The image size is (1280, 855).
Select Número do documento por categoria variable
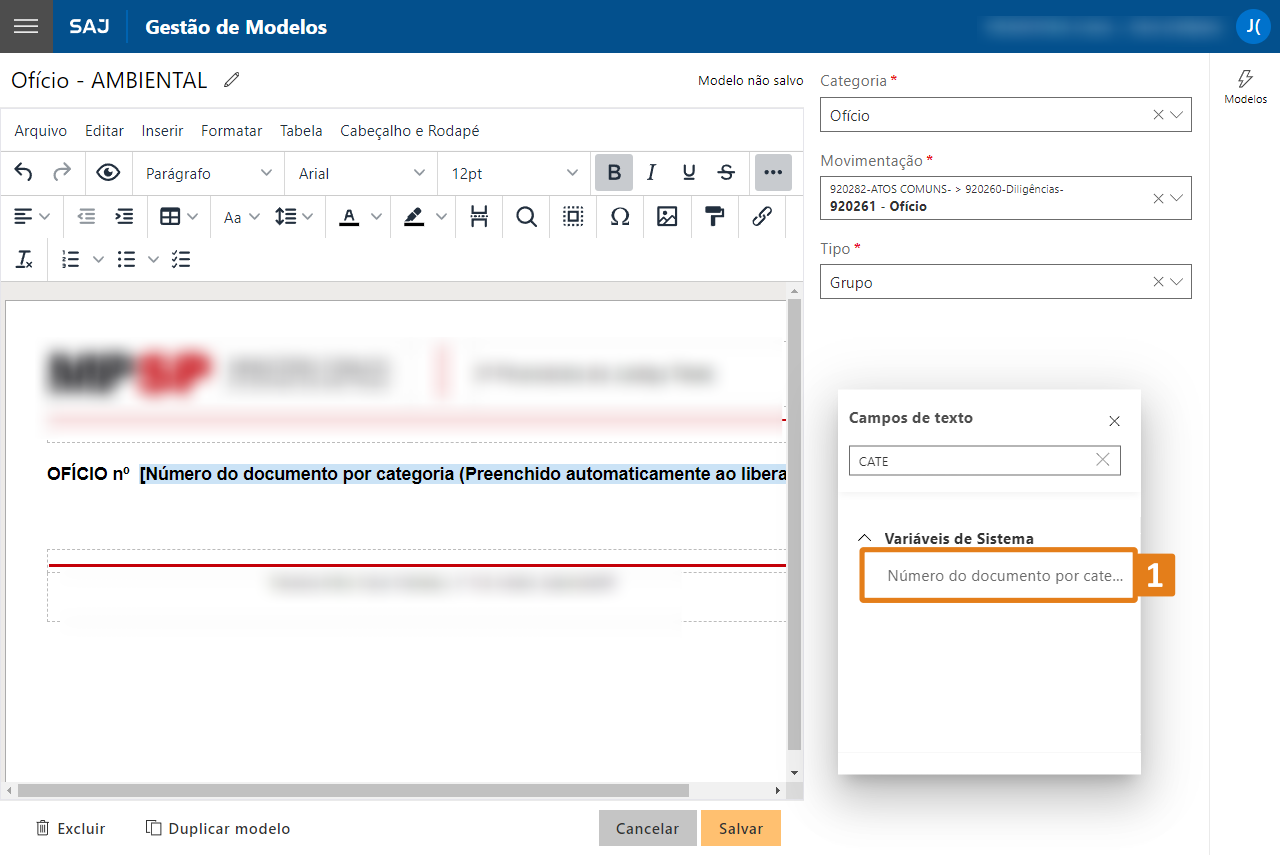coord(997,575)
